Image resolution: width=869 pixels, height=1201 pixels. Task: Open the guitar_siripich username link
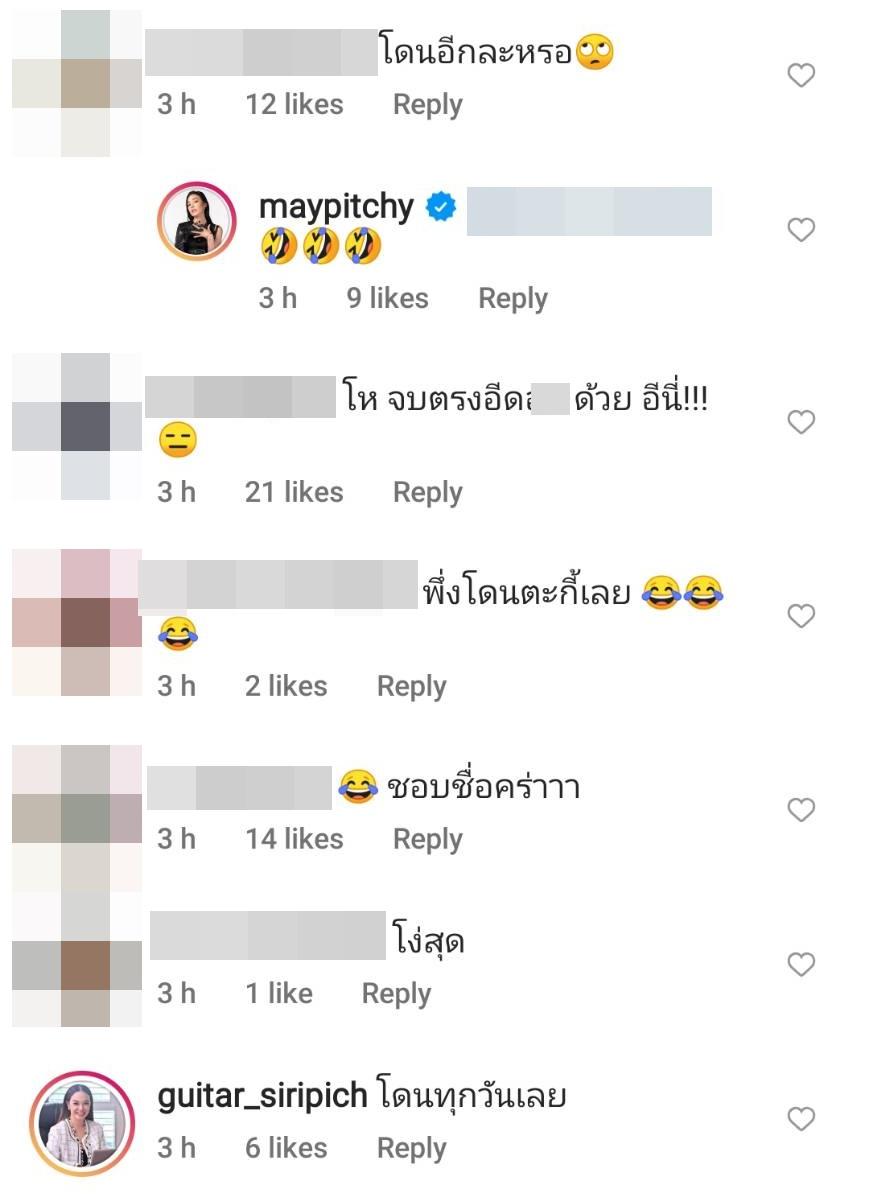point(263,1097)
